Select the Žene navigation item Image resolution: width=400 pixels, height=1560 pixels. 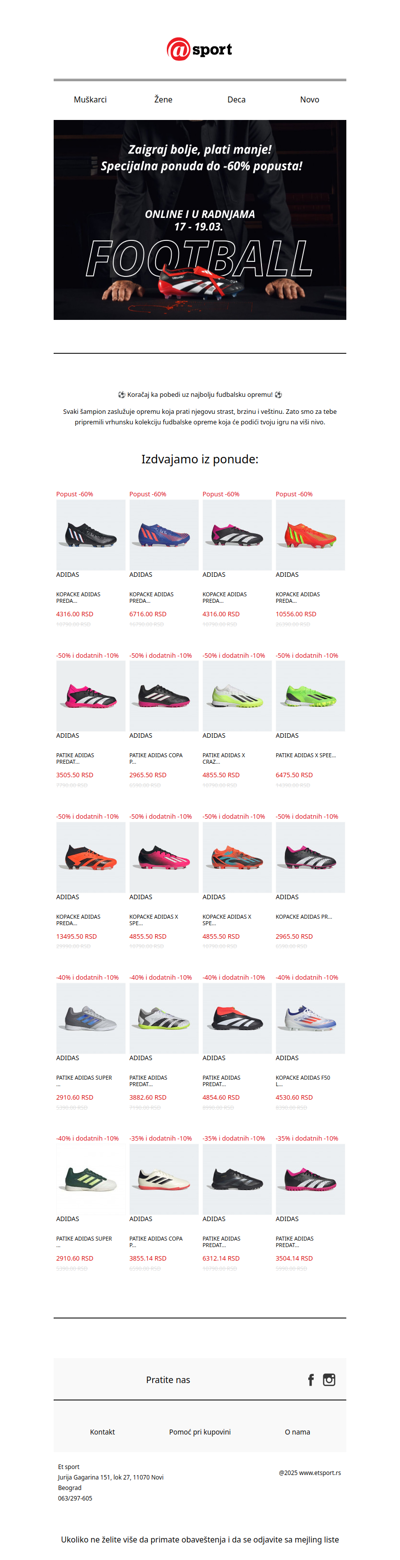point(163,100)
